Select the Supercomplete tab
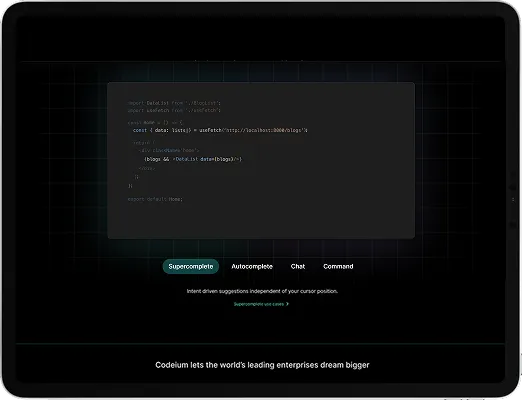The image size is (522, 400). [x=191, y=266]
